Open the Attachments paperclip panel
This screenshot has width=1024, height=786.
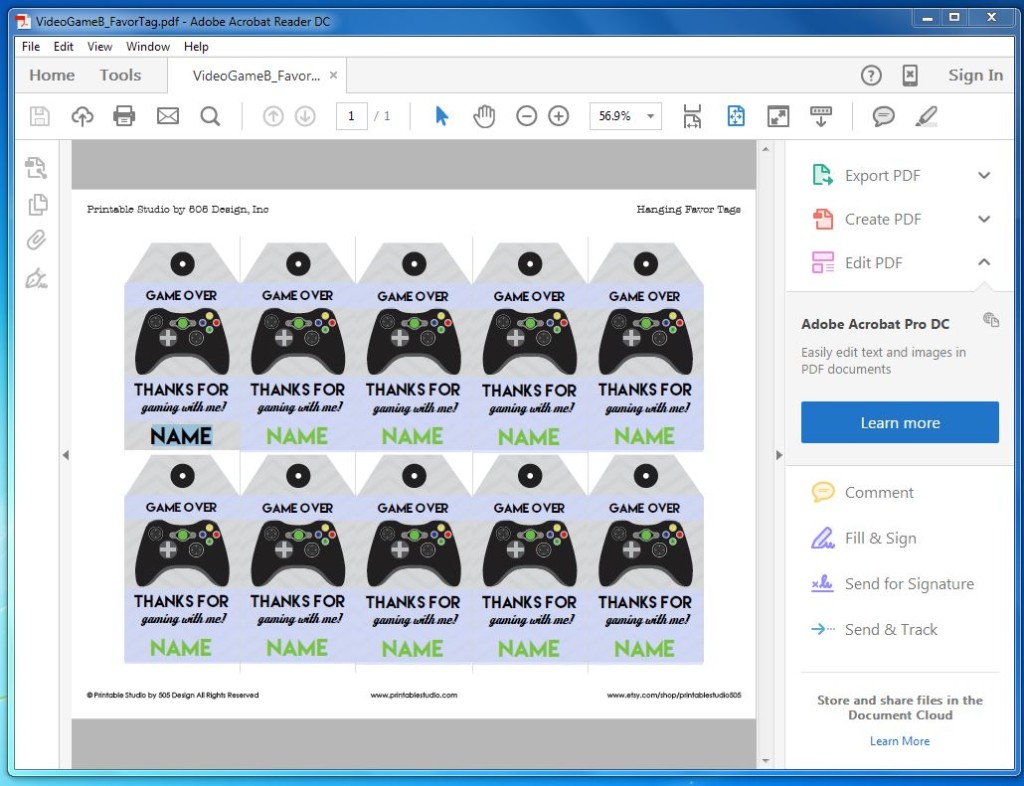click(37, 240)
